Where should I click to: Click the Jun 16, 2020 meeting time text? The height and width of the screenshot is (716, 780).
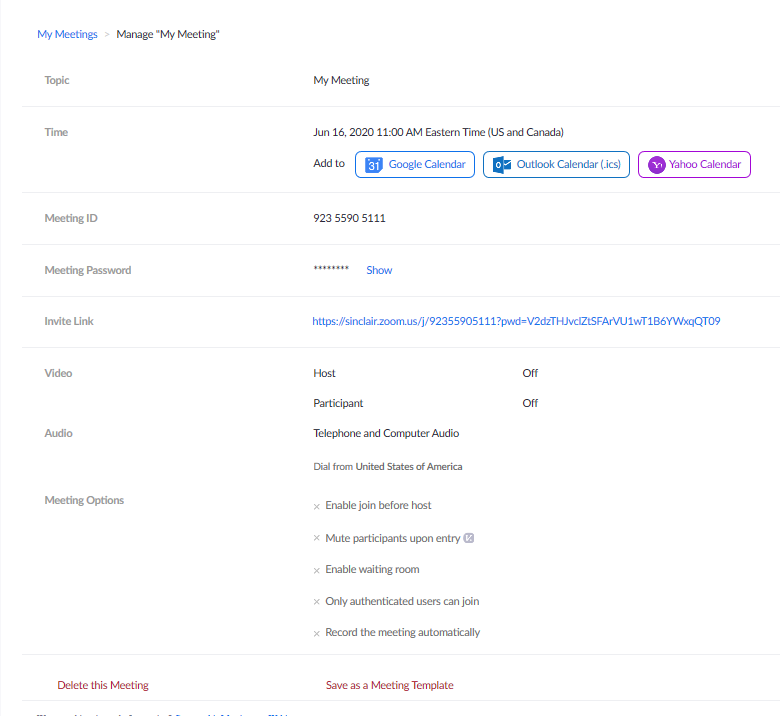(x=438, y=132)
